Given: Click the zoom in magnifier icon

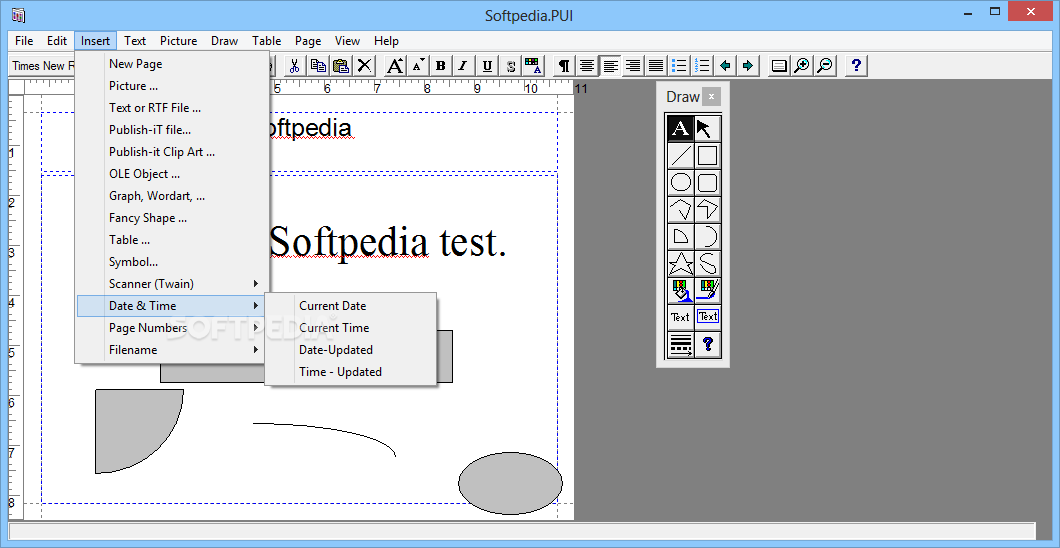Looking at the screenshot, I should click(802, 66).
